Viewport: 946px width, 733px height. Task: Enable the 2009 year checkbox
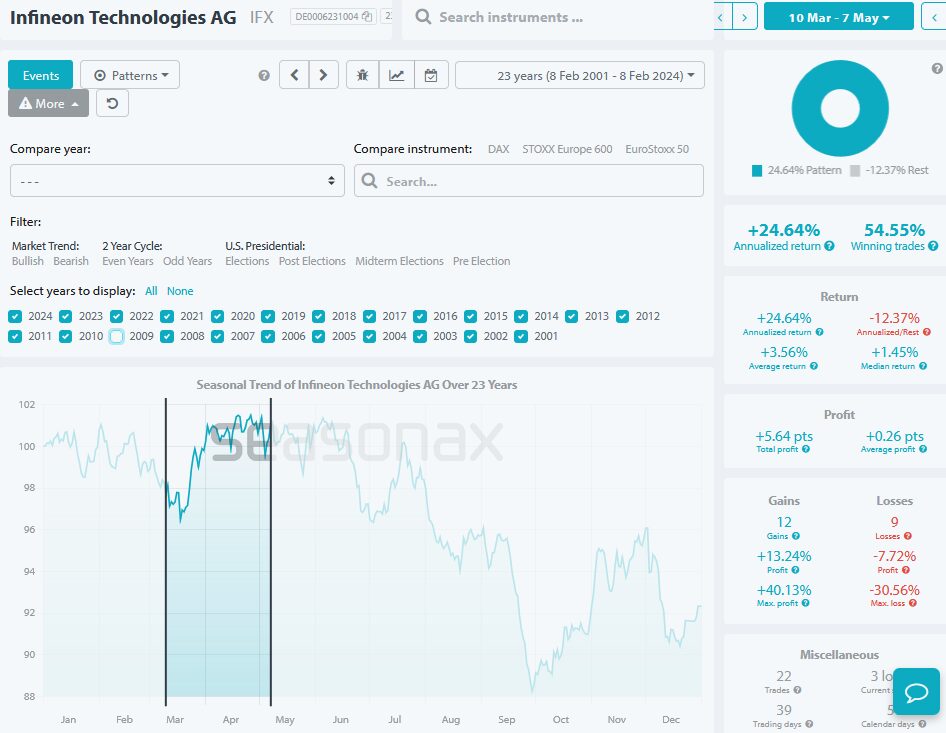tap(117, 337)
